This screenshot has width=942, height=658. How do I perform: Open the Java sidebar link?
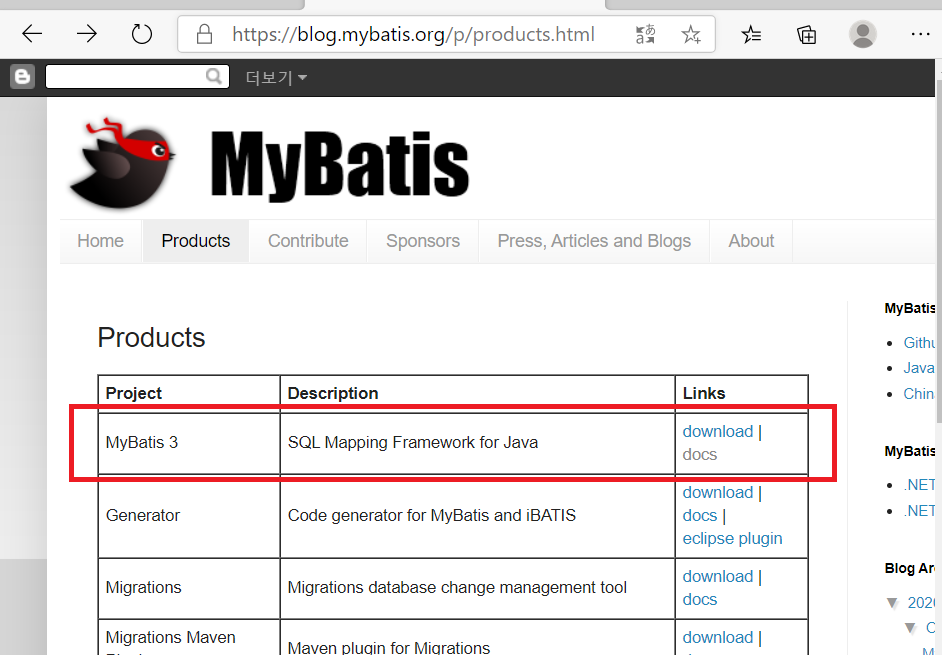pos(919,368)
